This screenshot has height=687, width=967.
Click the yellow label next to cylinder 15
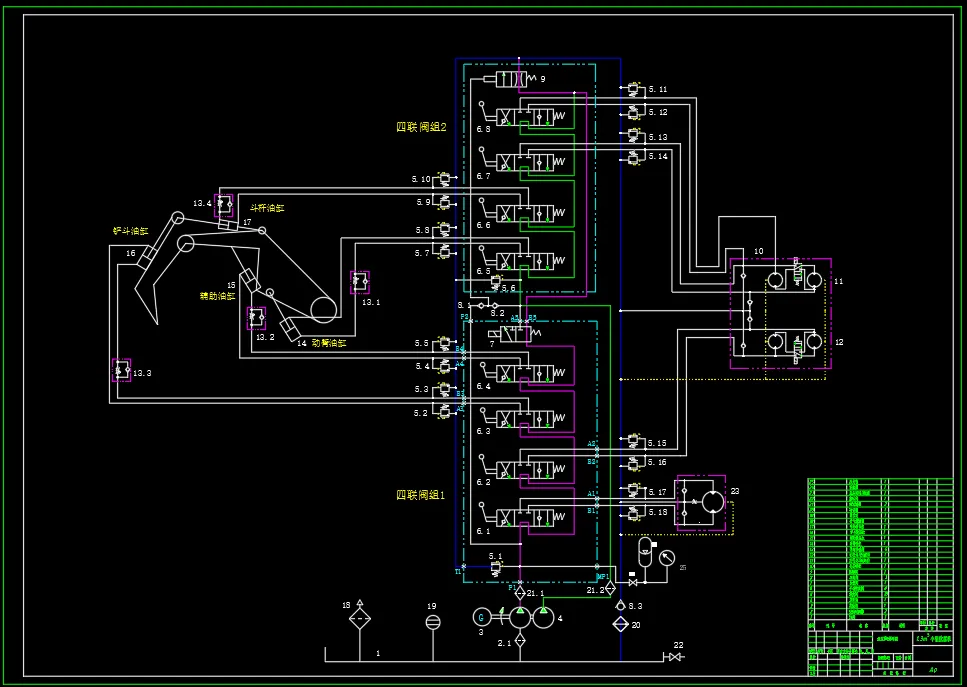point(218,296)
